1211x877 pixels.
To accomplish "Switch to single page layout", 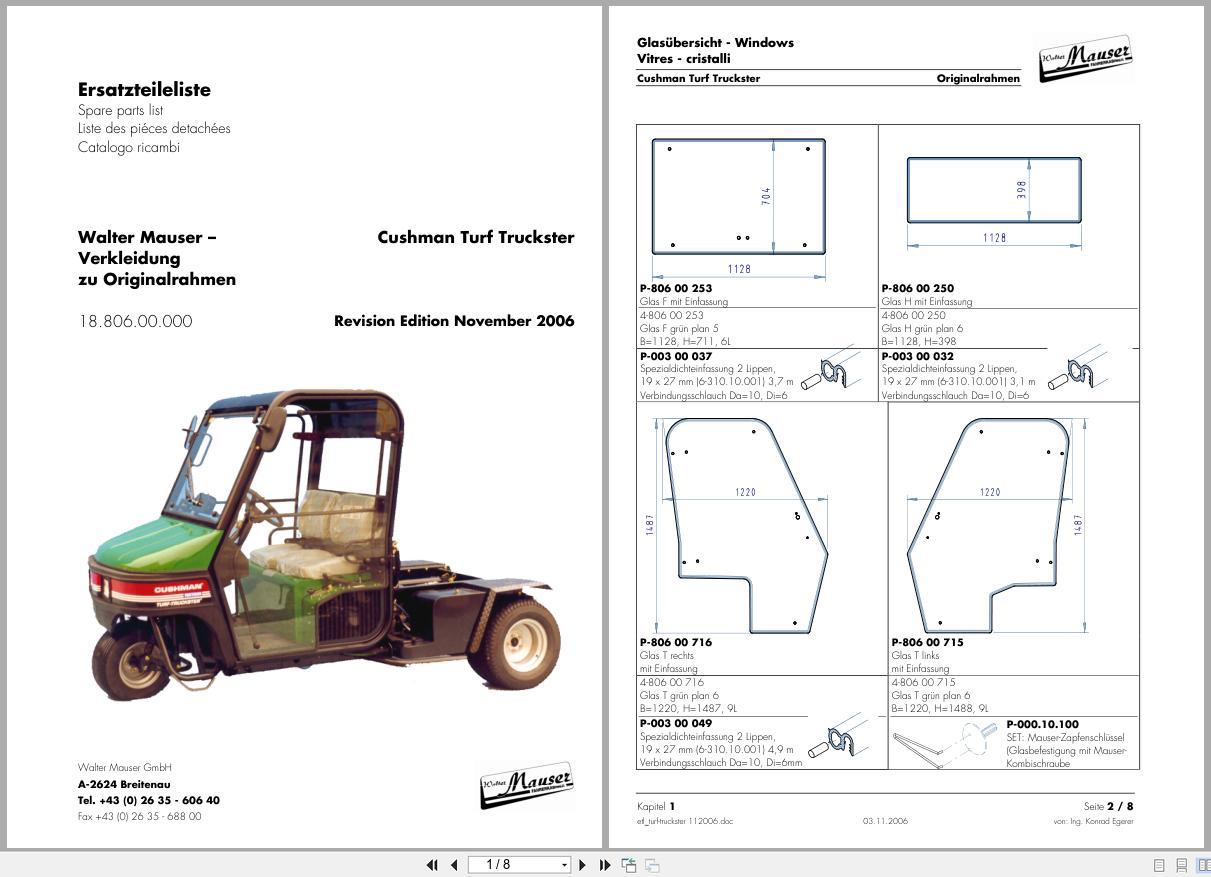I will (1159, 865).
